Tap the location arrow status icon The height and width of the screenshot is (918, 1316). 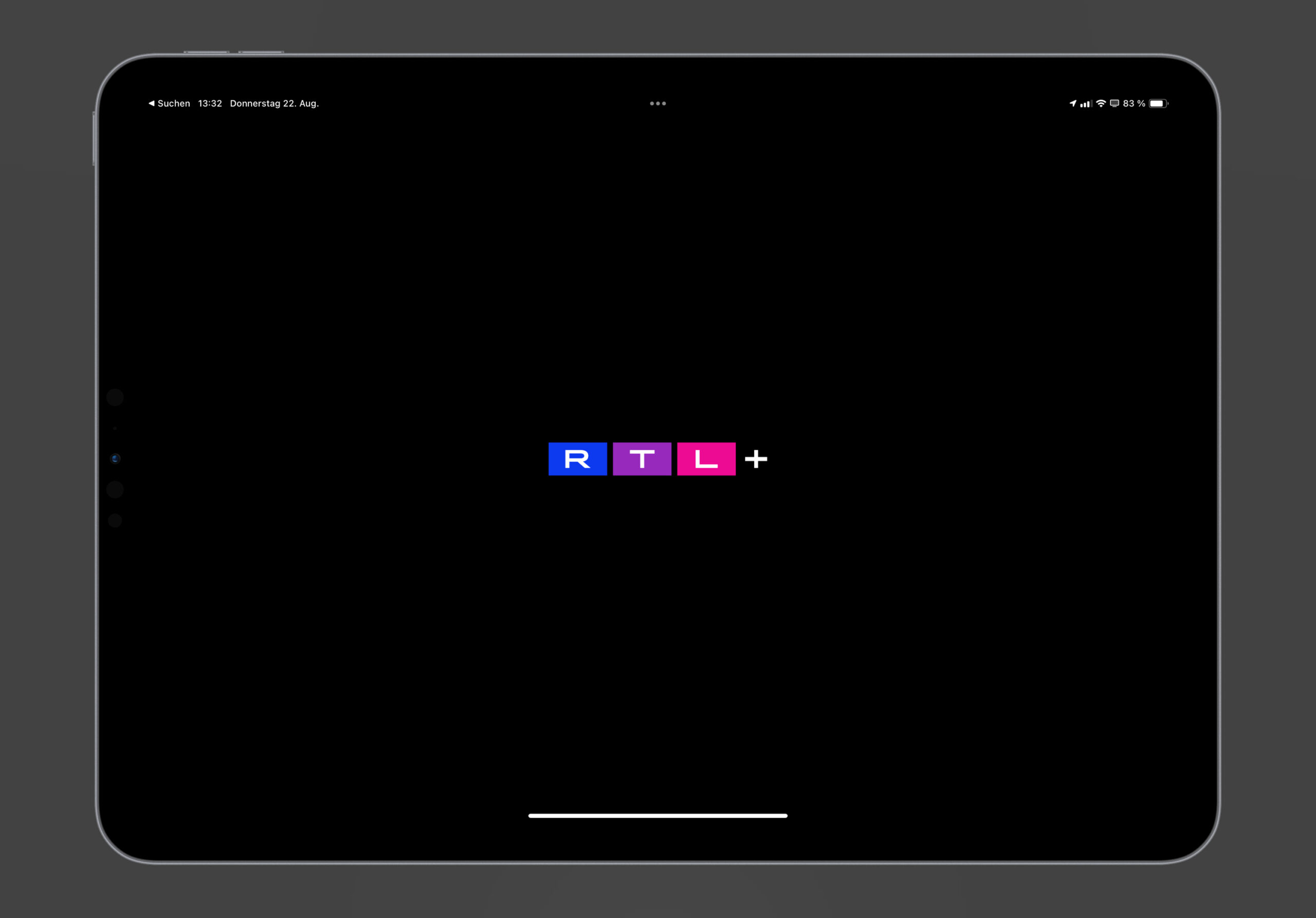click(x=1073, y=104)
